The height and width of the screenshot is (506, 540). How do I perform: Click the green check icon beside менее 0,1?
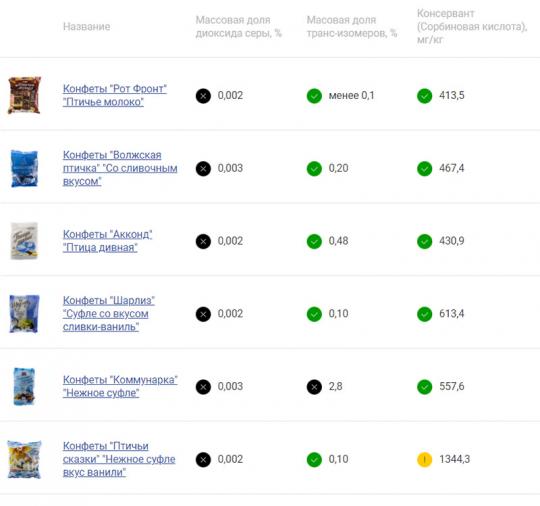314,96
